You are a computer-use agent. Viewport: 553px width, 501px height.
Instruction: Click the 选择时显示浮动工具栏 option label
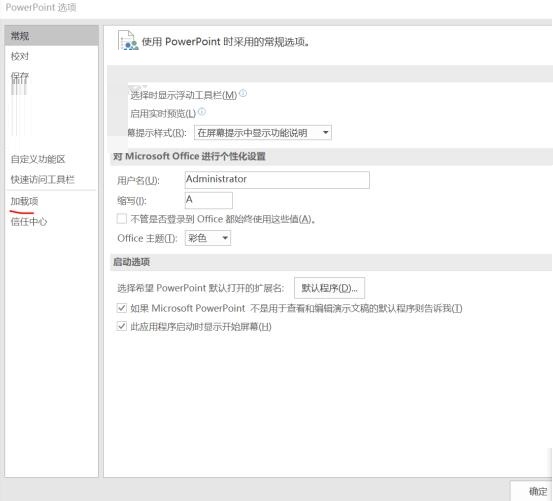(x=184, y=95)
